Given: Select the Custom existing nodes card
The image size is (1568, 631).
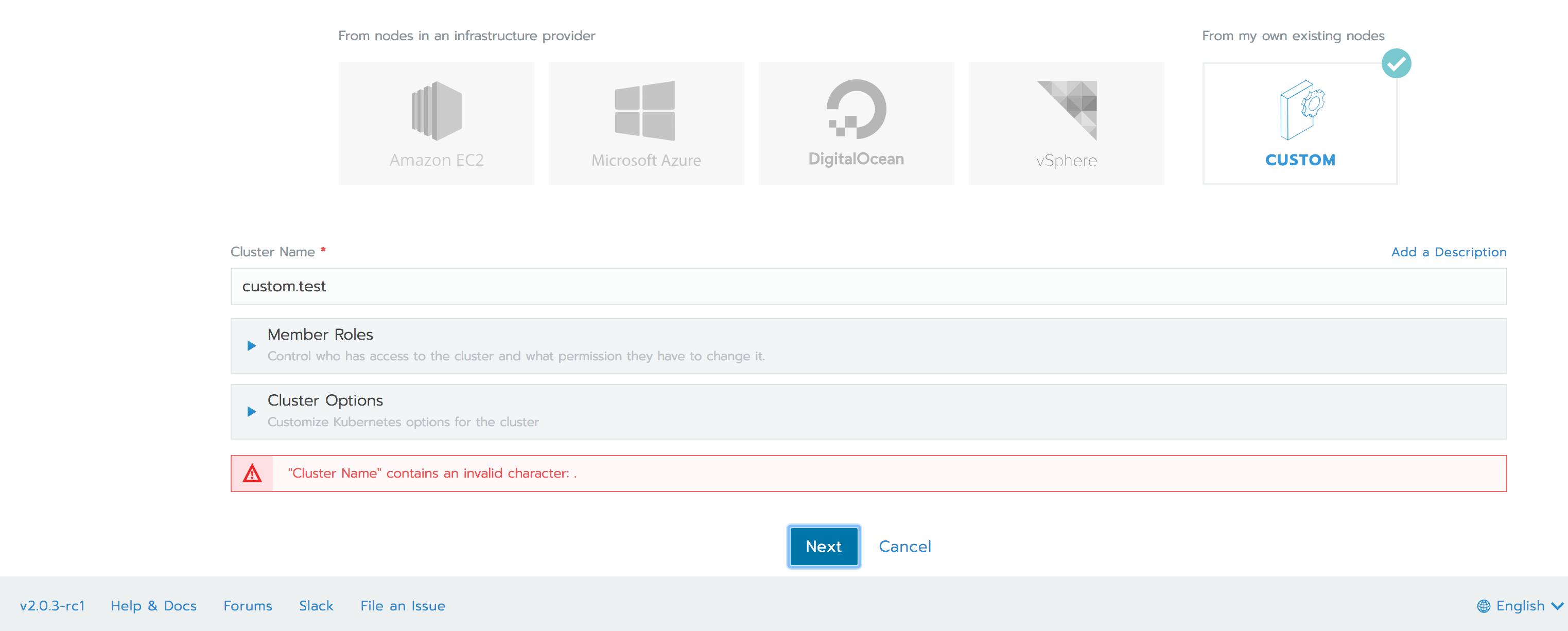Looking at the screenshot, I should tap(1300, 123).
